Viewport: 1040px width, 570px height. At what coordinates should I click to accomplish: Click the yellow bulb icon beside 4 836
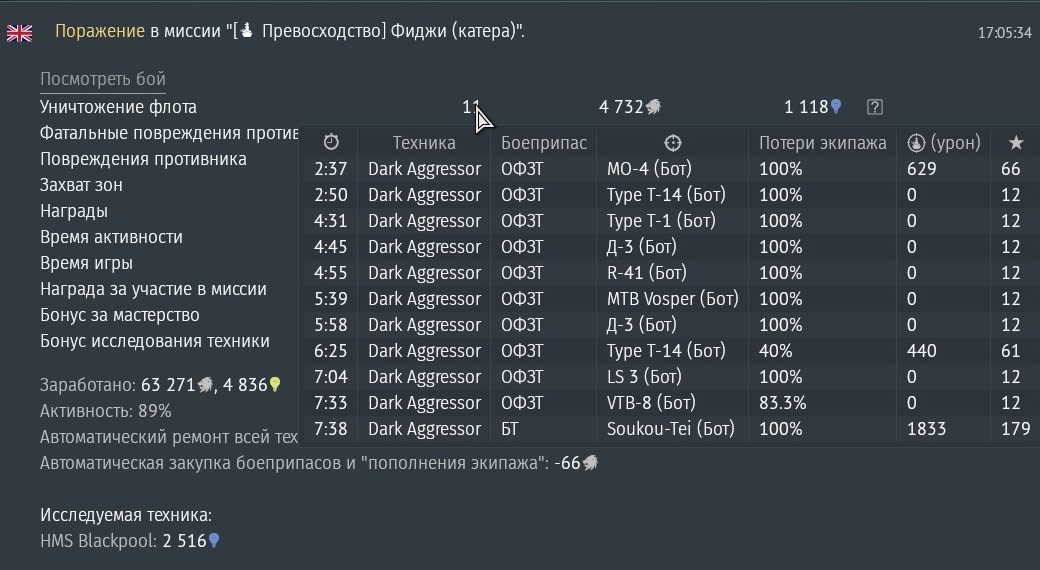click(x=275, y=385)
